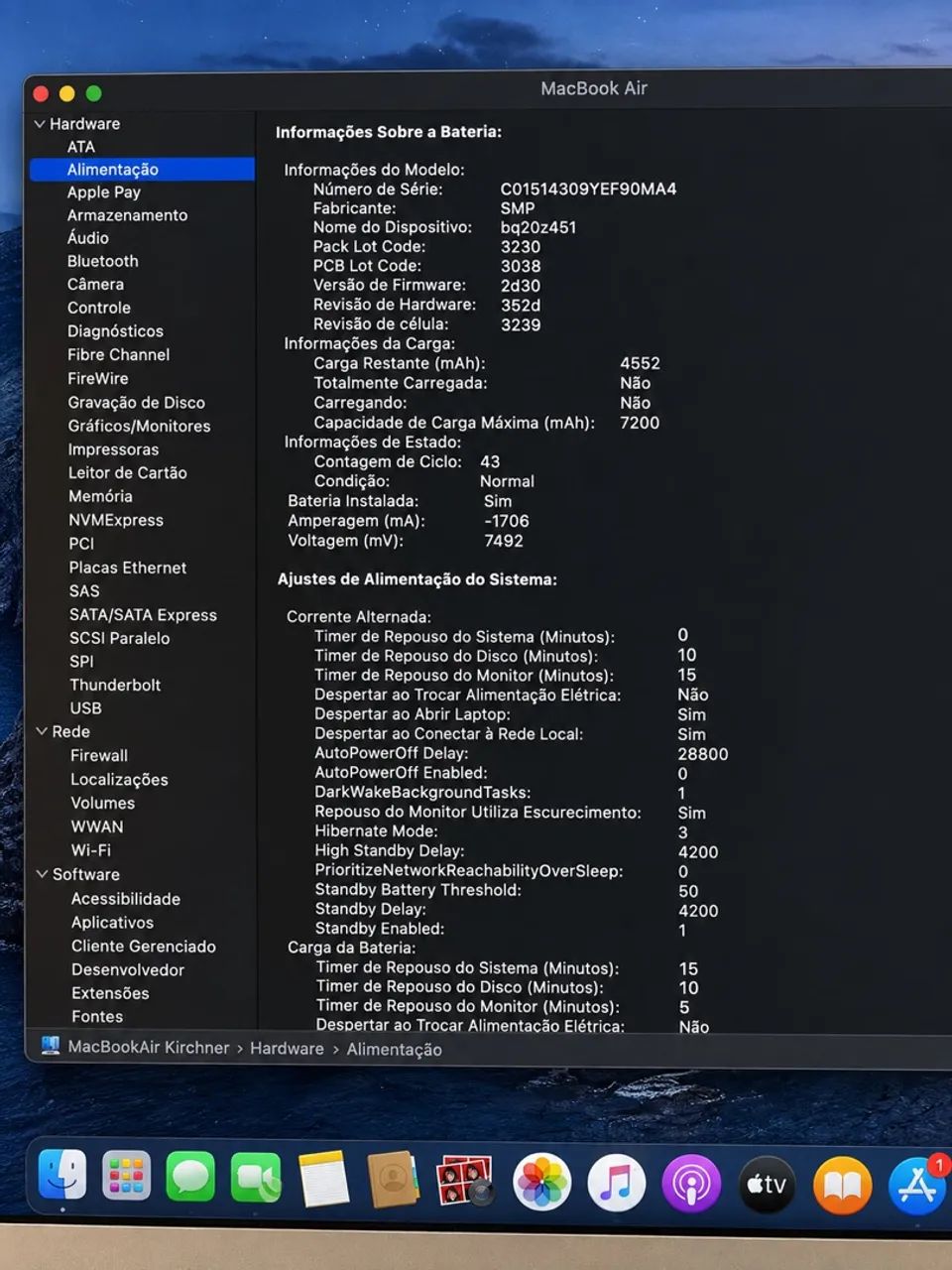Image resolution: width=952 pixels, height=1270 pixels.
Task: Select Fontes under Software
Action: click(x=97, y=1017)
